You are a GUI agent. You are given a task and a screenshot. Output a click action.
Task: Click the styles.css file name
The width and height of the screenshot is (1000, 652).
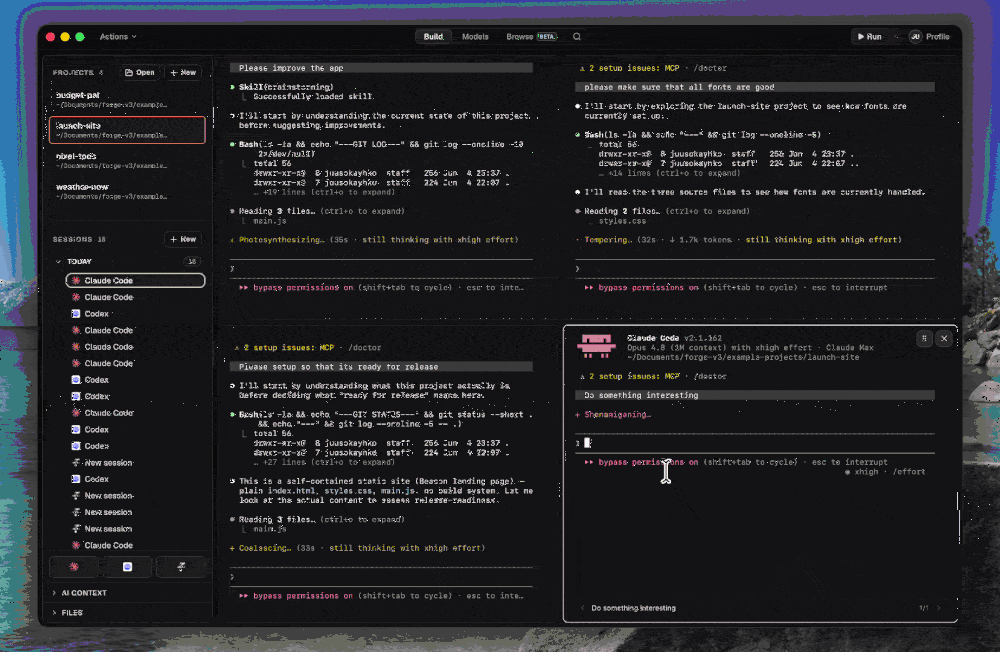pyautogui.click(x=622, y=221)
